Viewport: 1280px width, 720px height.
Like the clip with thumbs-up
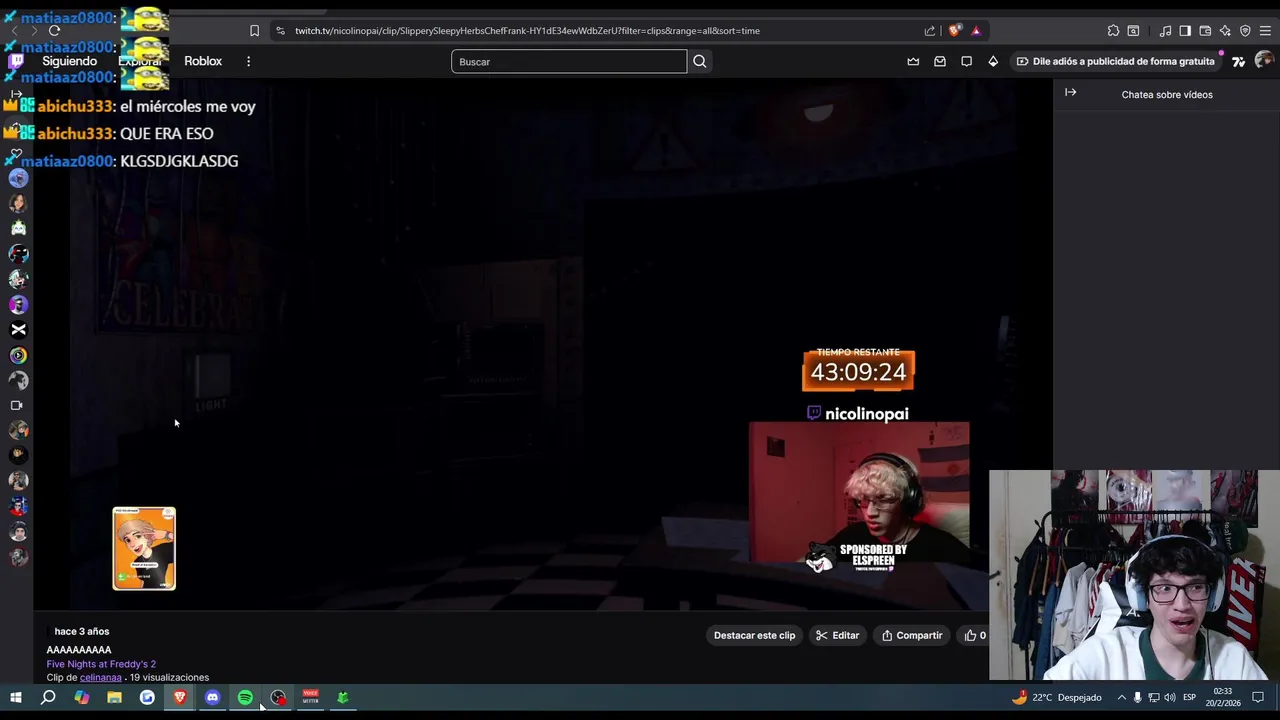tap(975, 635)
